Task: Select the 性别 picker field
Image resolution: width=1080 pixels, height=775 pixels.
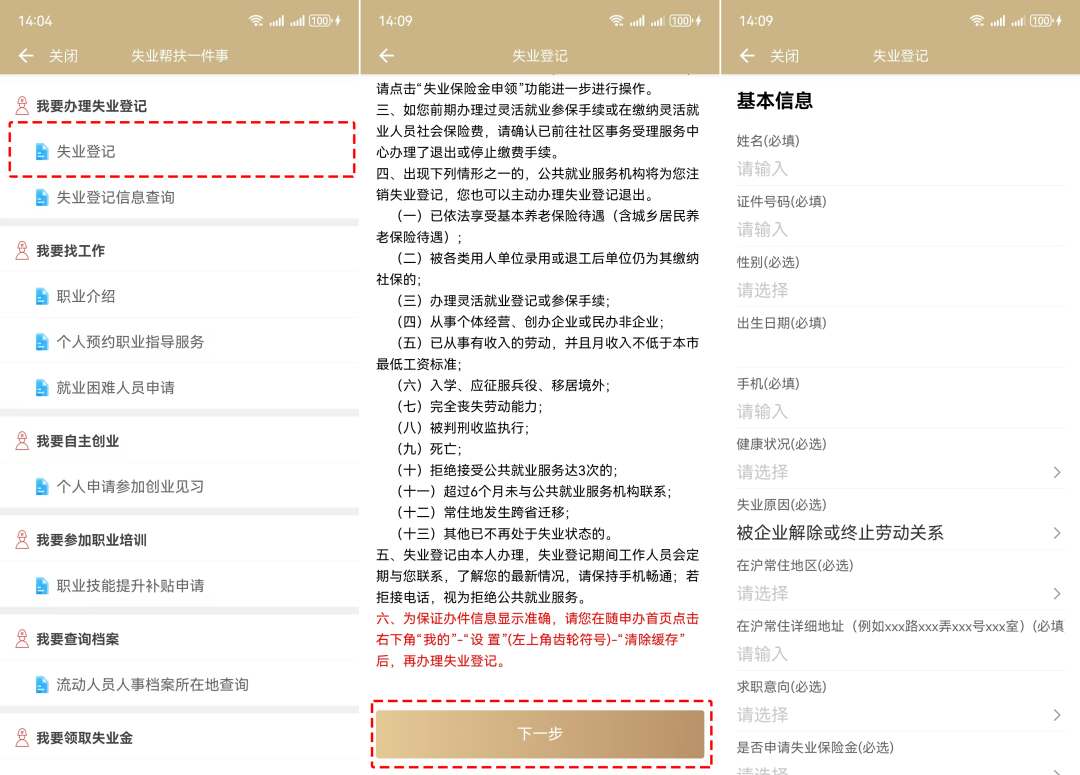Action: (x=898, y=291)
